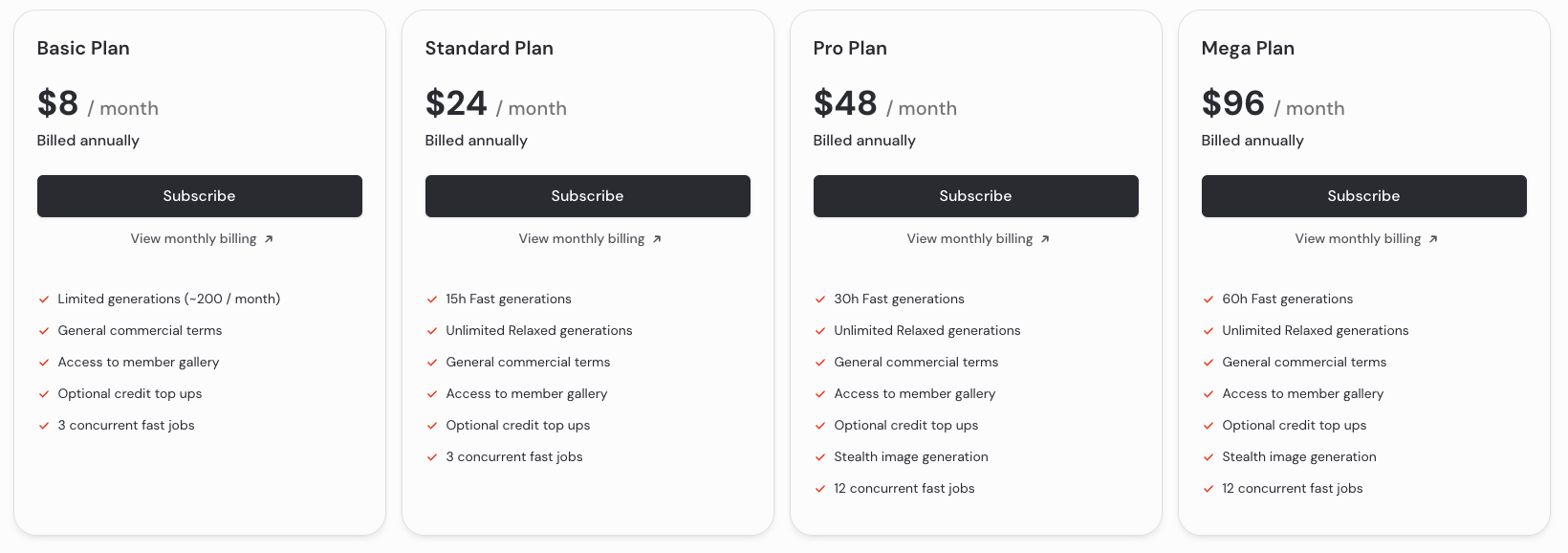Viewport: 1568px width, 553px height.
Task: Switch Pro Plan to monthly billing view
Action: [x=970, y=239]
